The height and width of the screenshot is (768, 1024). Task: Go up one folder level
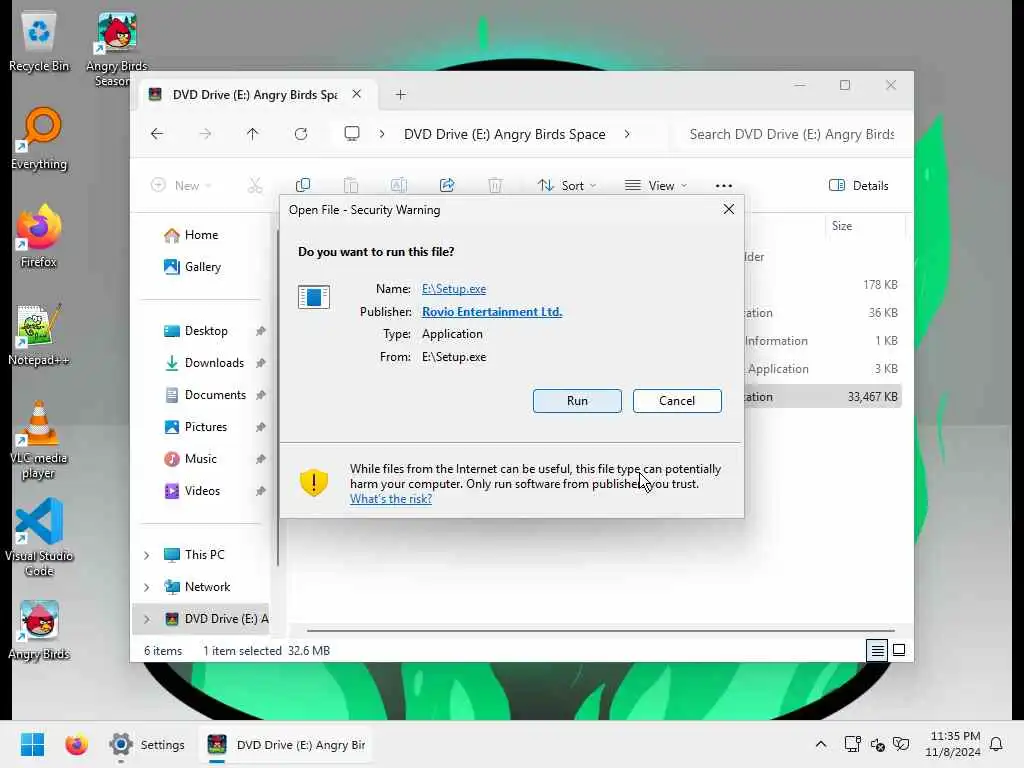click(x=253, y=134)
